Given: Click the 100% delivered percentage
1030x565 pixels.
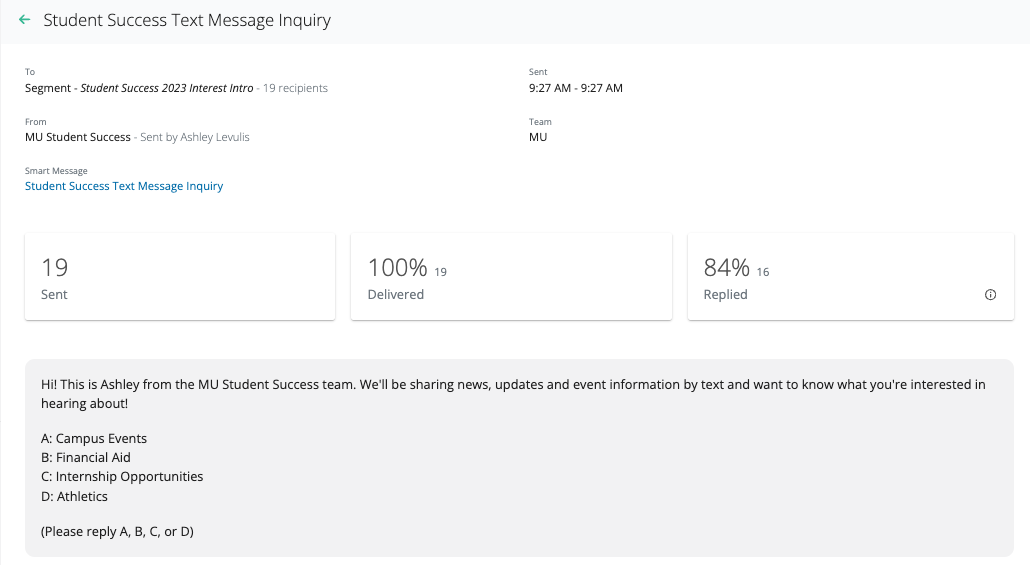Looking at the screenshot, I should point(397,268).
